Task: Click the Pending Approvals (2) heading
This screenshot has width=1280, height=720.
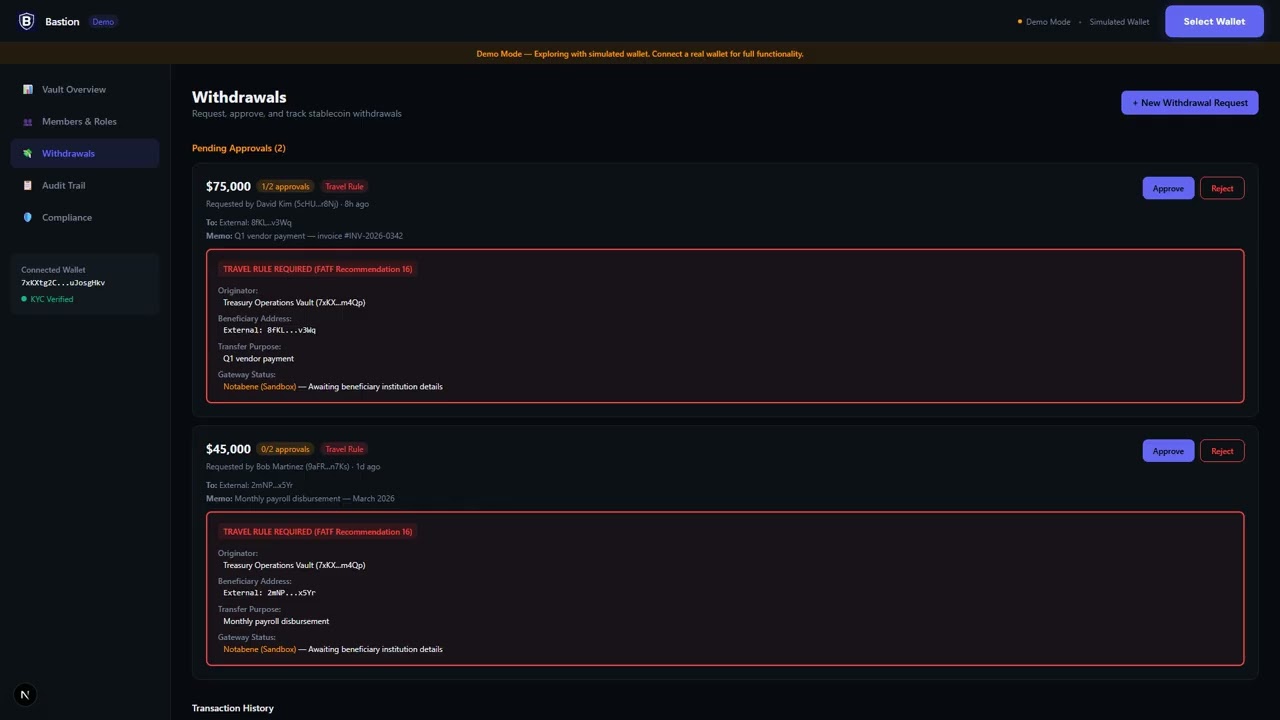Action: (238, 148)
